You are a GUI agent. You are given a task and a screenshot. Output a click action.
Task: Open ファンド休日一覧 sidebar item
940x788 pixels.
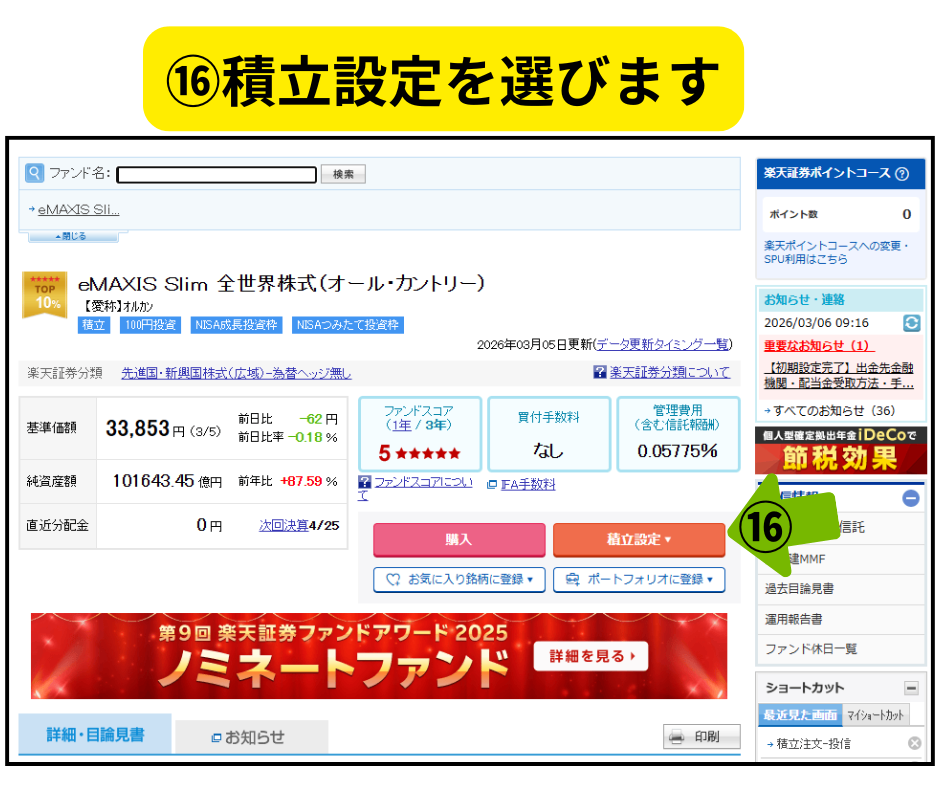(841, 649)
